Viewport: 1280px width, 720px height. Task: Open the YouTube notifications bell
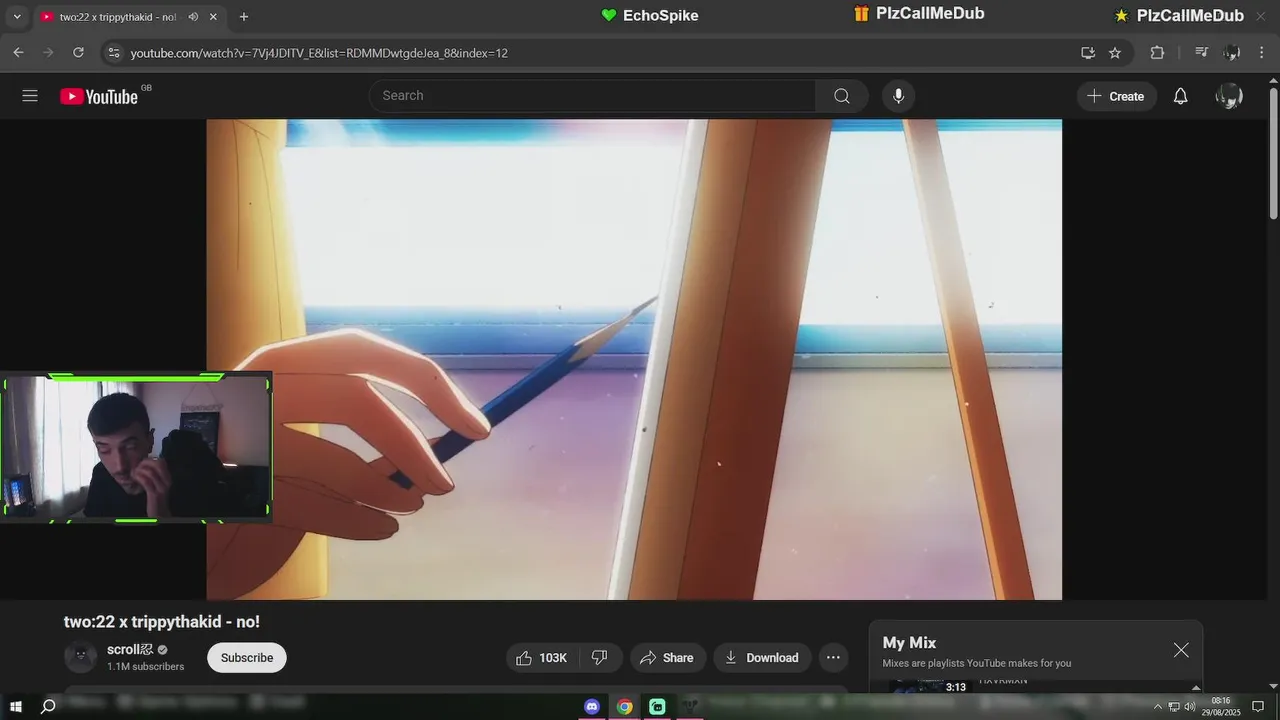coord(1180,96)
